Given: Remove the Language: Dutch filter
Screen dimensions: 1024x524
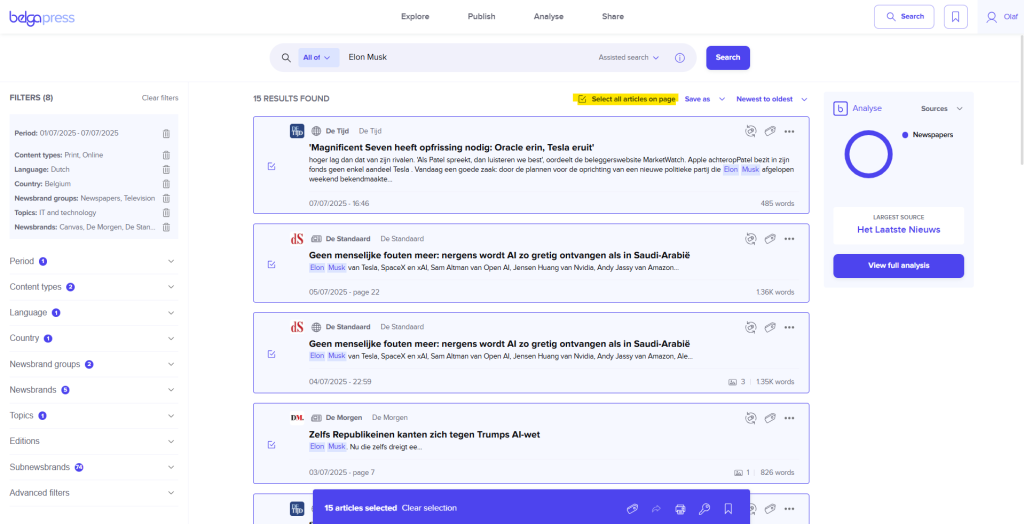Looking at the screenshot, I should click(166, 170).
